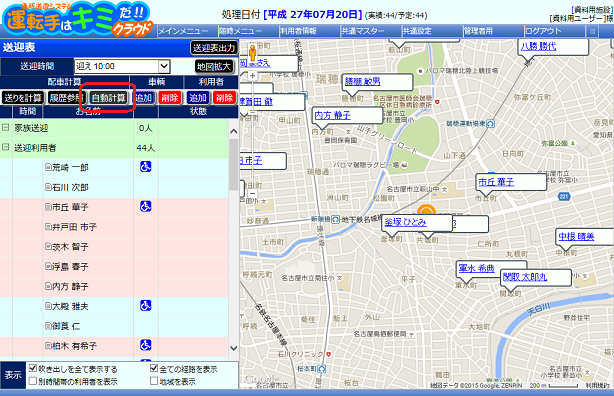Toggle 全ての経路を表示 checkbox

(x=154, y=368)
